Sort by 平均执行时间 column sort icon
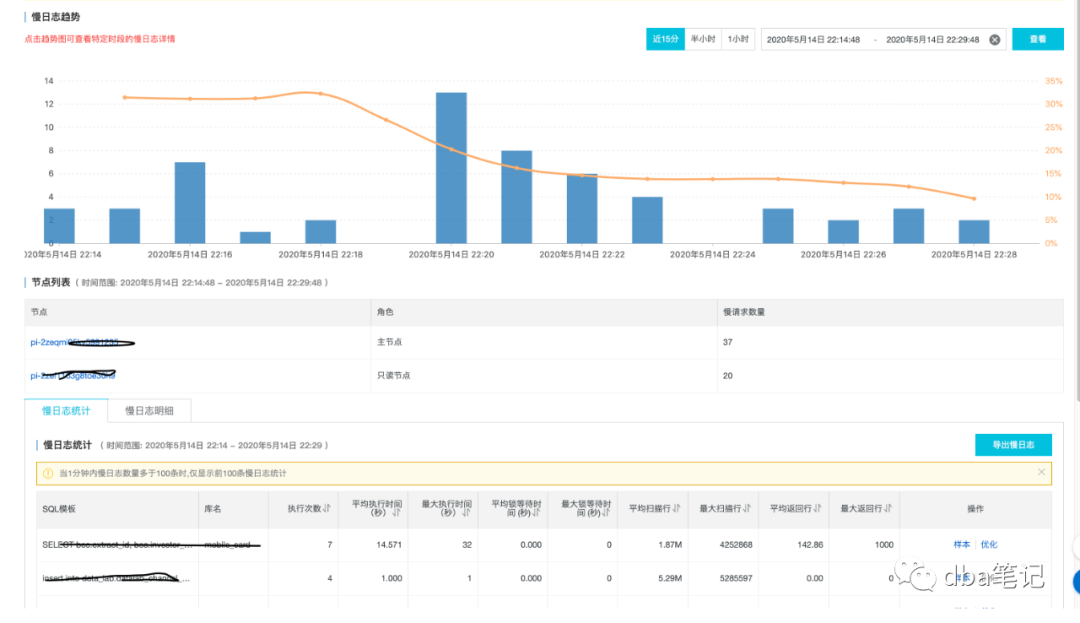 (396, 515)
